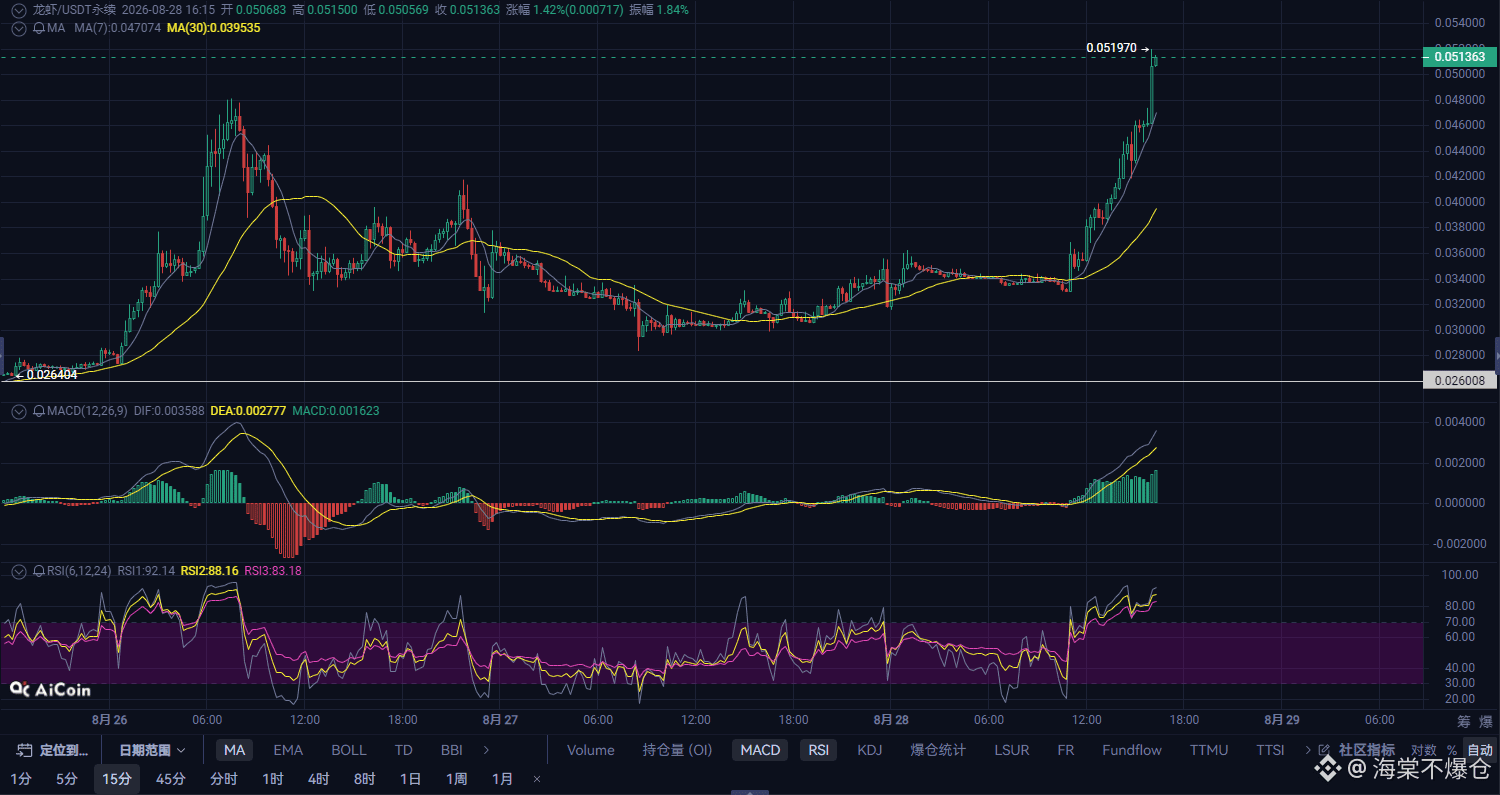Turn off the RSI sub-indicator
Viewport: 1500px width, 795px height.
819,750
